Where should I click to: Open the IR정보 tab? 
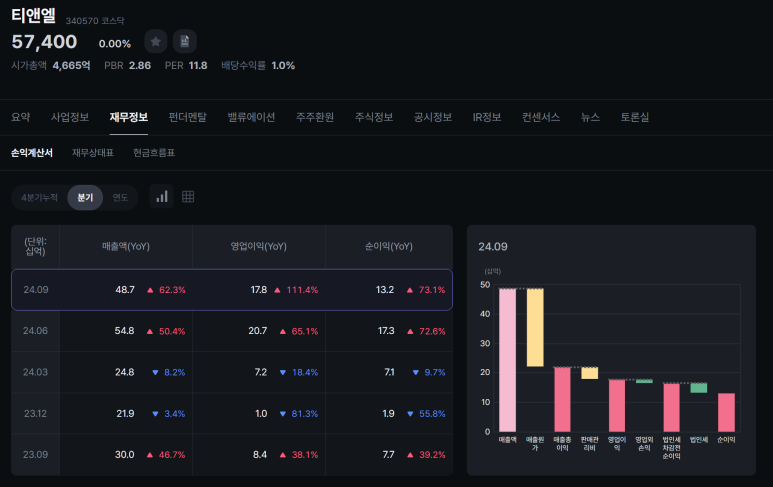487,117
